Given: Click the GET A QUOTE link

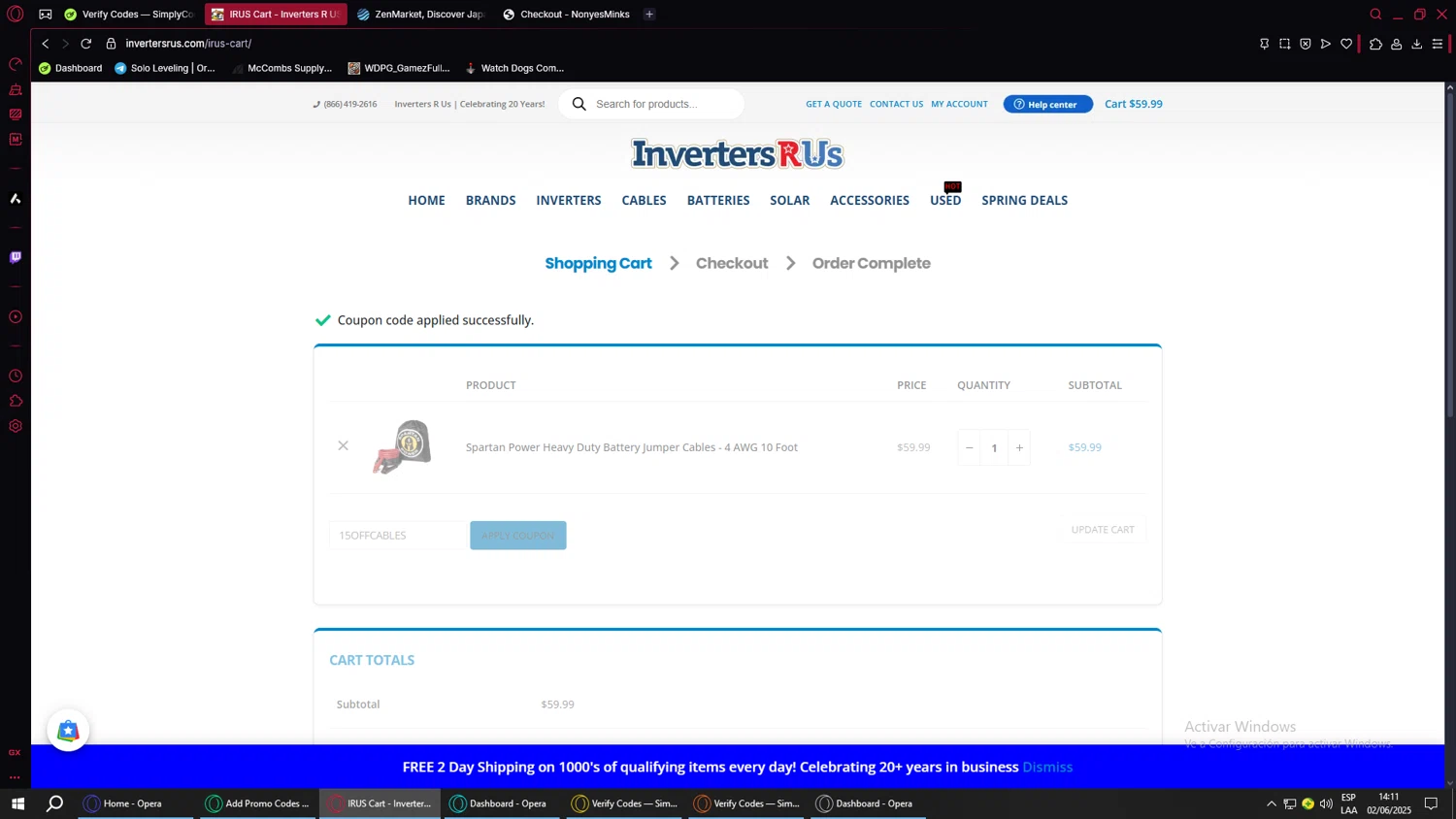Looking at the screenshot, I should click(x=834, y=104).
